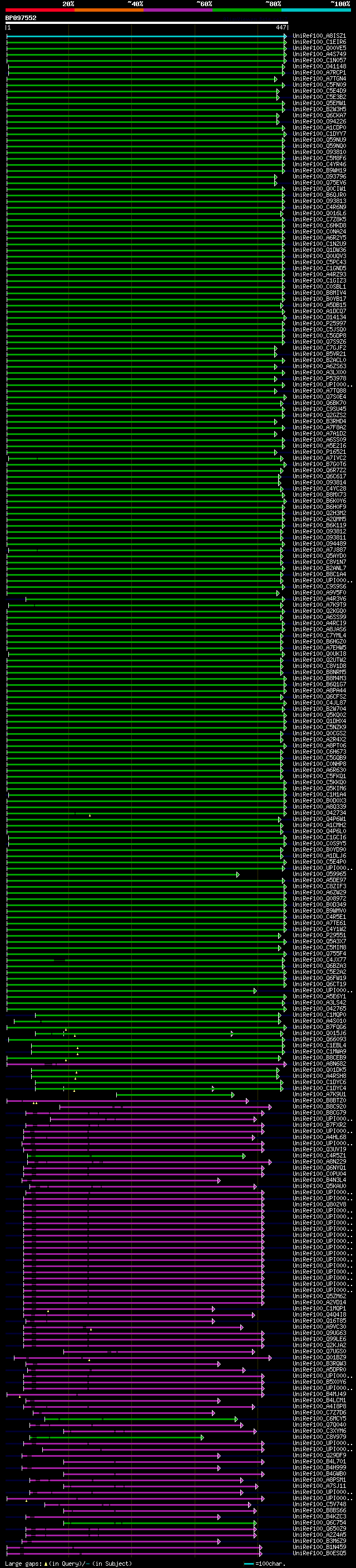Click the UniRef100_B8C920 label
Screen dimensions: 356x1568
[319, 1106]
